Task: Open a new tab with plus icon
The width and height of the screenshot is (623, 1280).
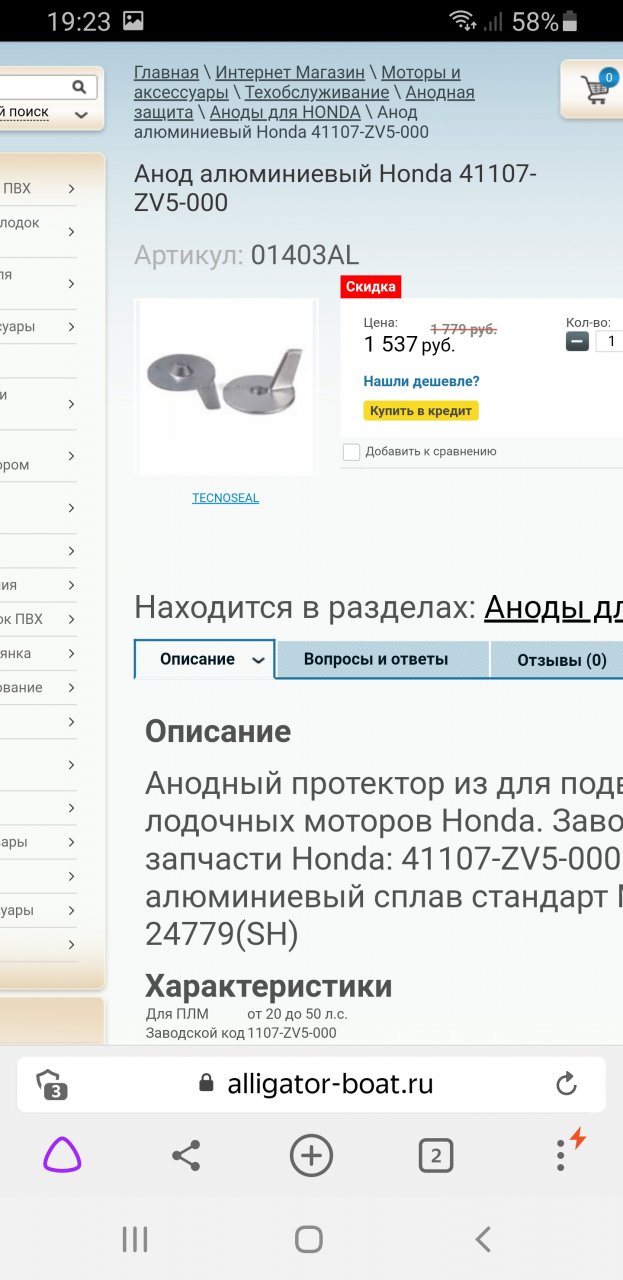Action: click(311, 1156)
